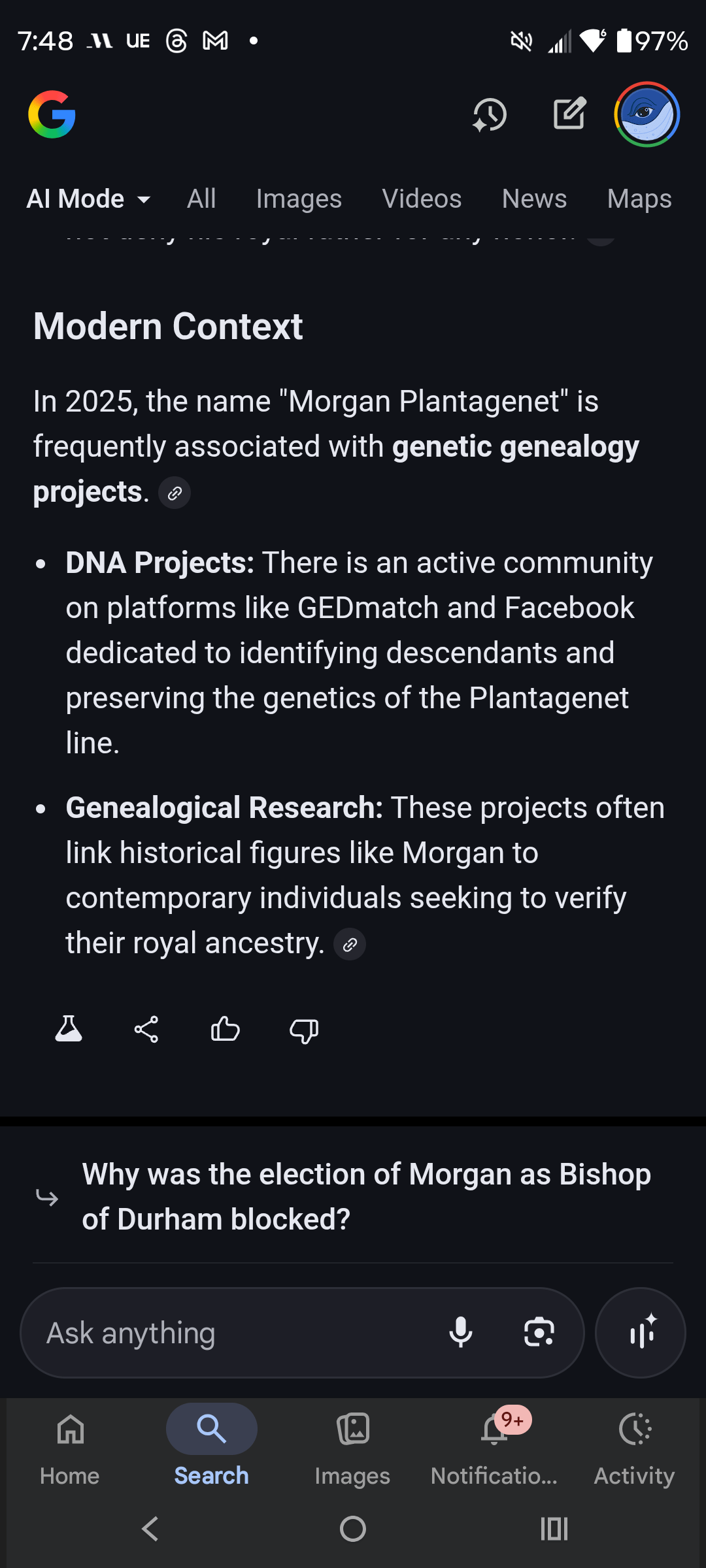Open your Google account avatar

pyautogui.click(x=646, y=114)
